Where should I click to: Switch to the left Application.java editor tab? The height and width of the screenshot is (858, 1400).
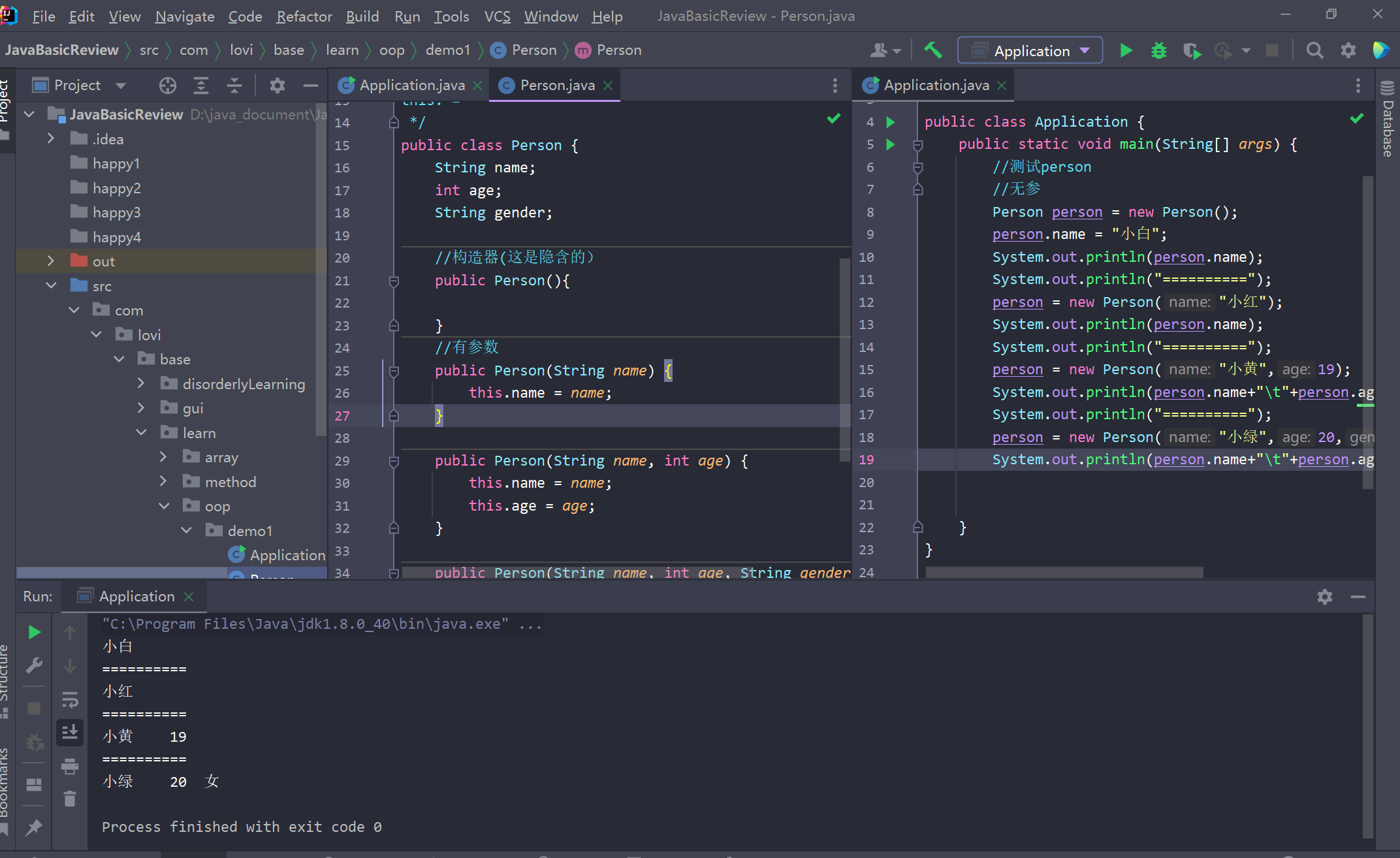coord(411,86)
